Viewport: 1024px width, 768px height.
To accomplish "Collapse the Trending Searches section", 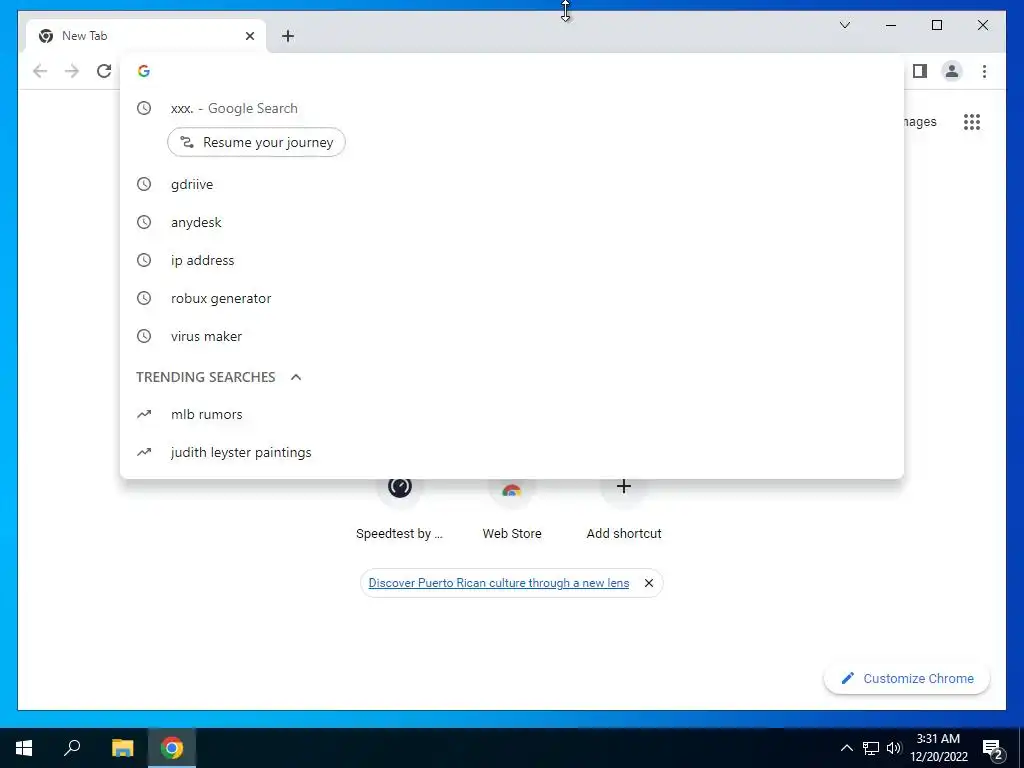I will tap(296, 377).
